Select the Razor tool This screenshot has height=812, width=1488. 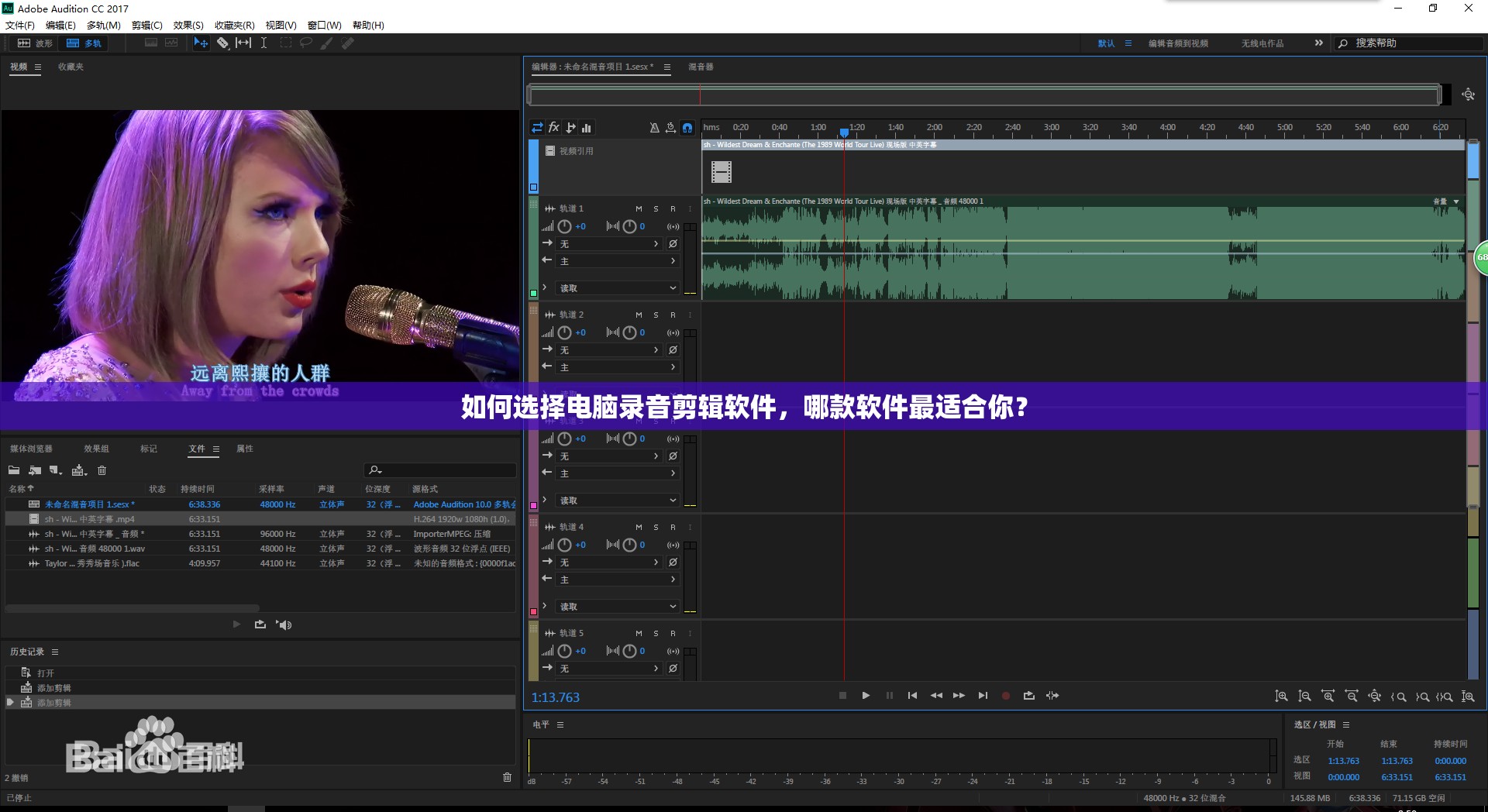coord(222,43)
